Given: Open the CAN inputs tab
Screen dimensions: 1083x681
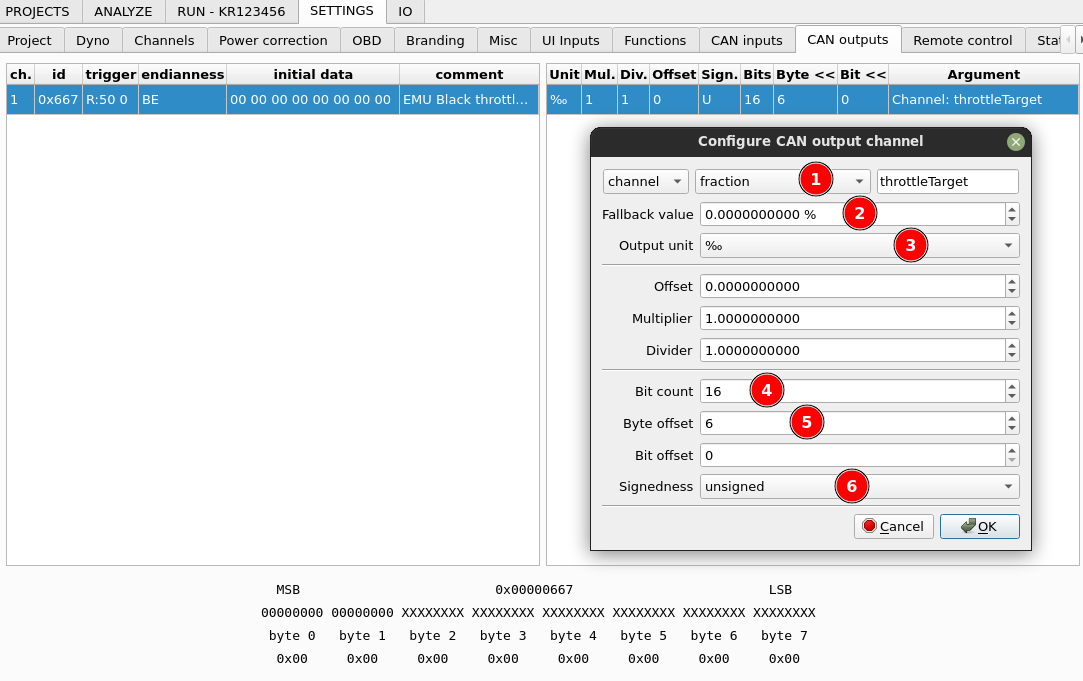Looking at the screenshot, I should point(746,40).
